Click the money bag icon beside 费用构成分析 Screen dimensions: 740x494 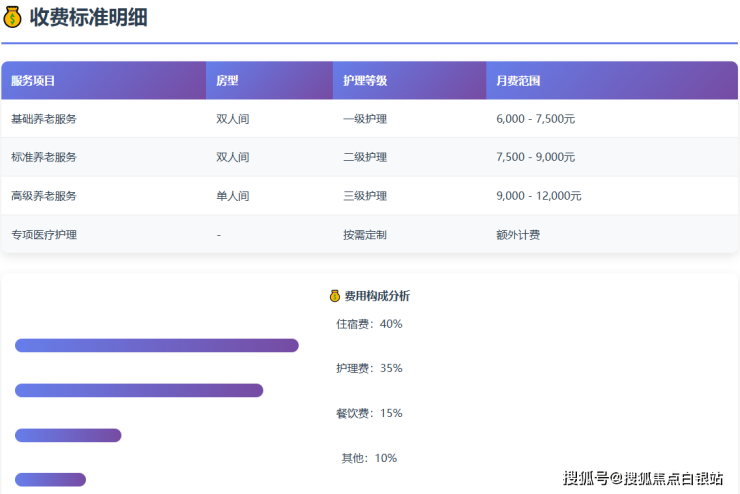click(335, 296)
